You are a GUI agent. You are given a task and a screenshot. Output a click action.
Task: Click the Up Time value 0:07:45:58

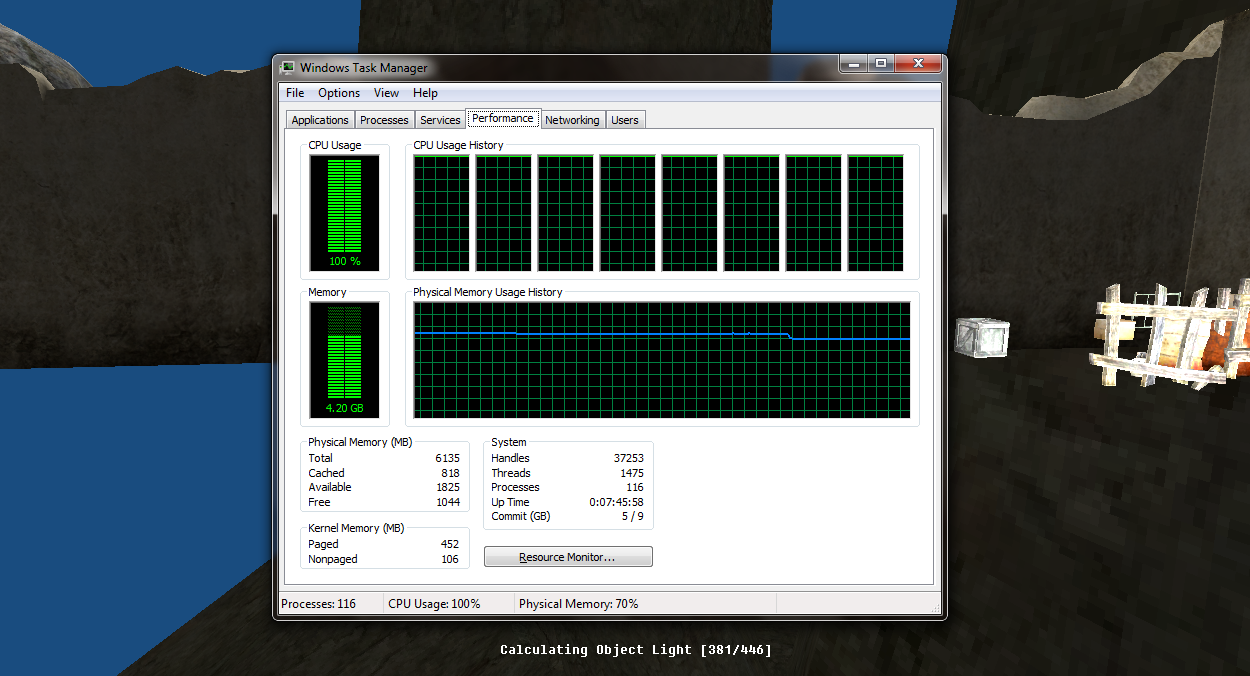tap(617, 502)
